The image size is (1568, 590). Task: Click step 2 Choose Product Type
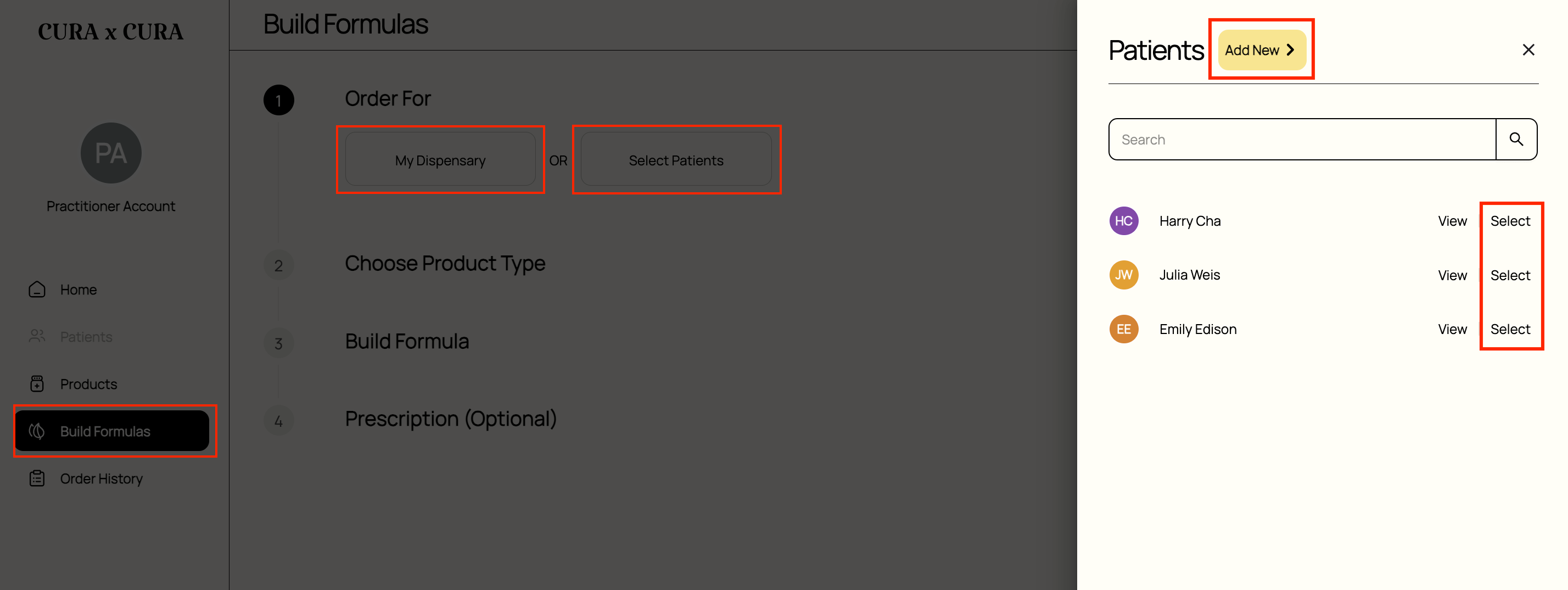(444, 264)
